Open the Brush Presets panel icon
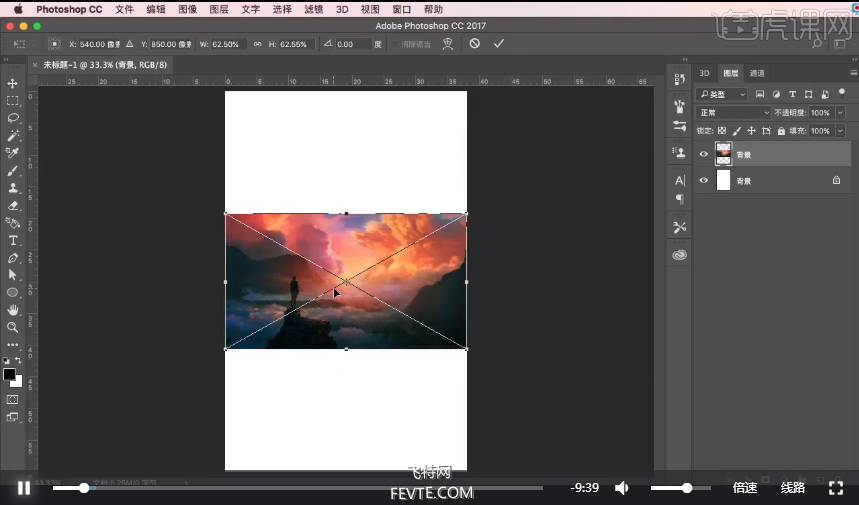The width and height of the screenshot is (859, 505). click(x=680, y=106)
